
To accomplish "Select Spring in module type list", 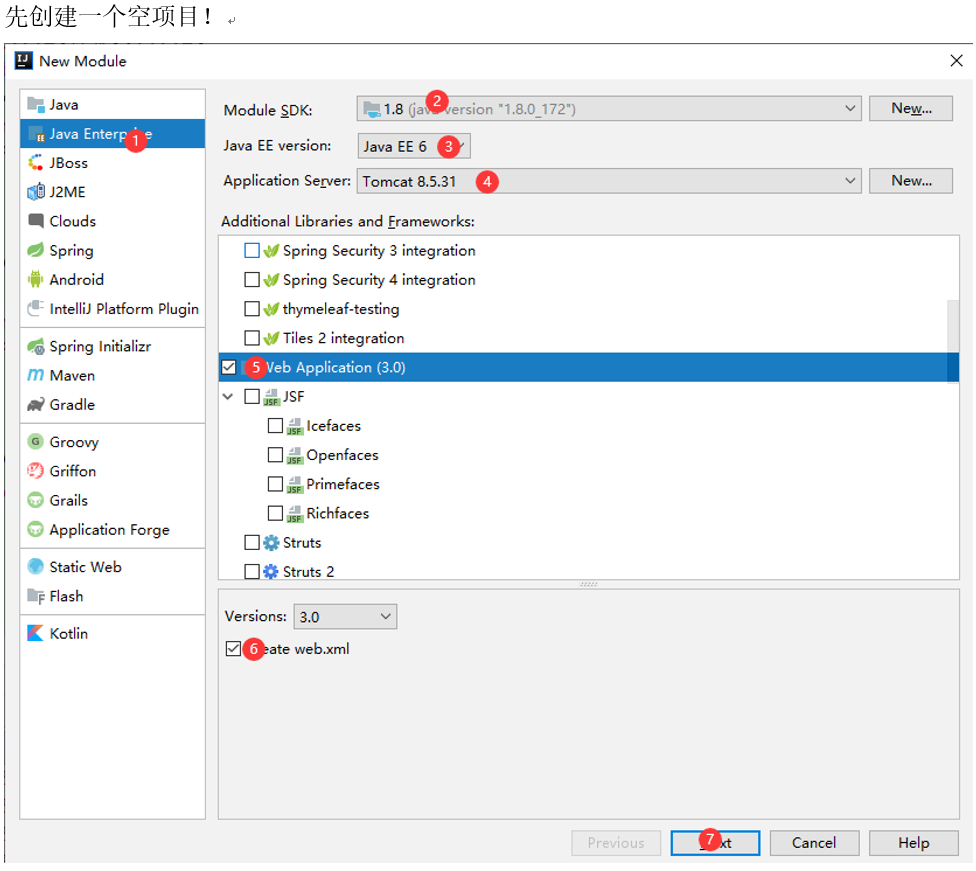I will coord(112,250).
